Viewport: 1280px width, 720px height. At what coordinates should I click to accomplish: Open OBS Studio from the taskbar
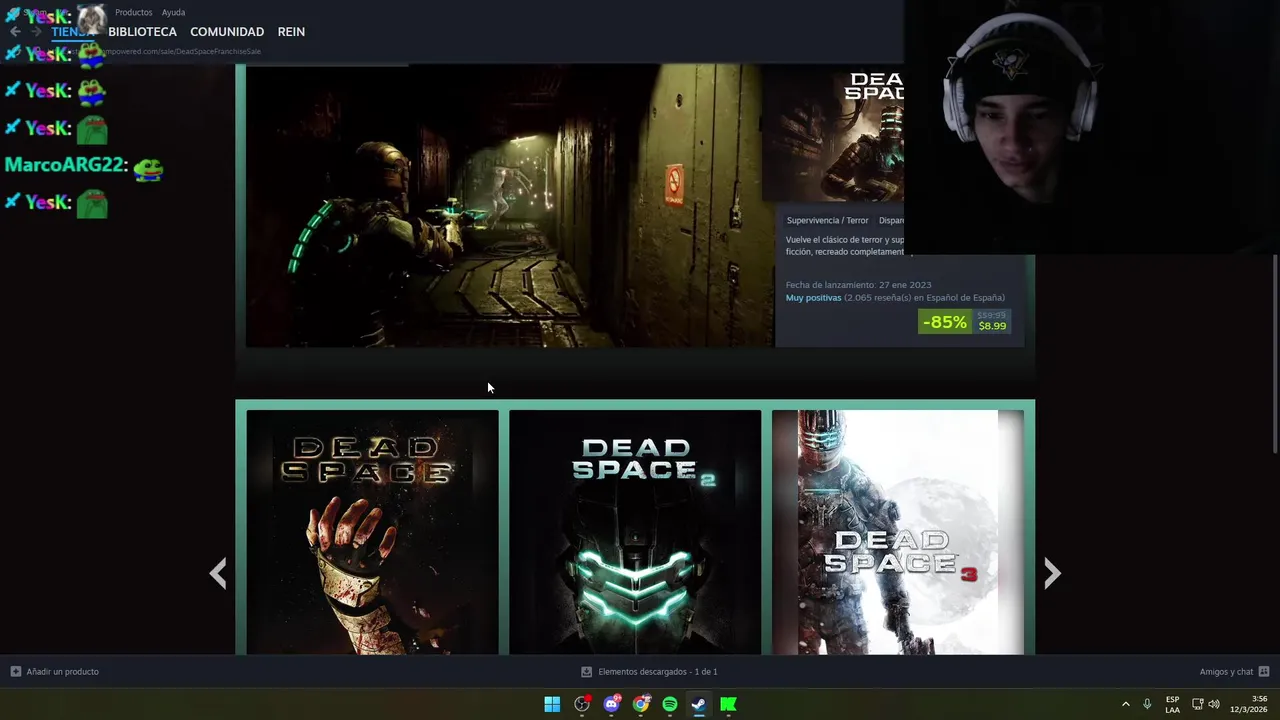pyautogui.click(x=582, y=704)
